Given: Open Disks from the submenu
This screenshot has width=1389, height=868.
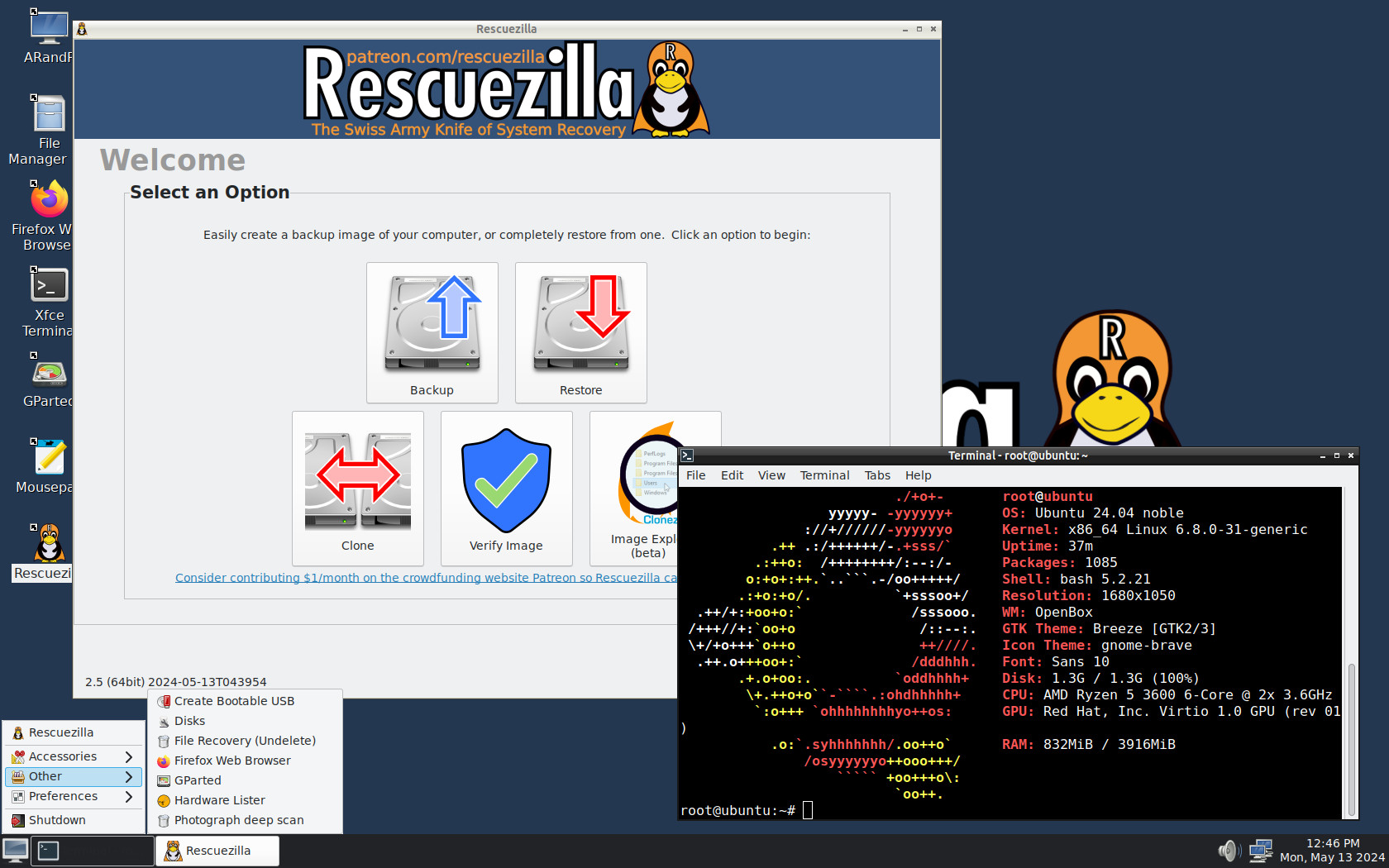Looking at the screenshot, I should point(245,721).
